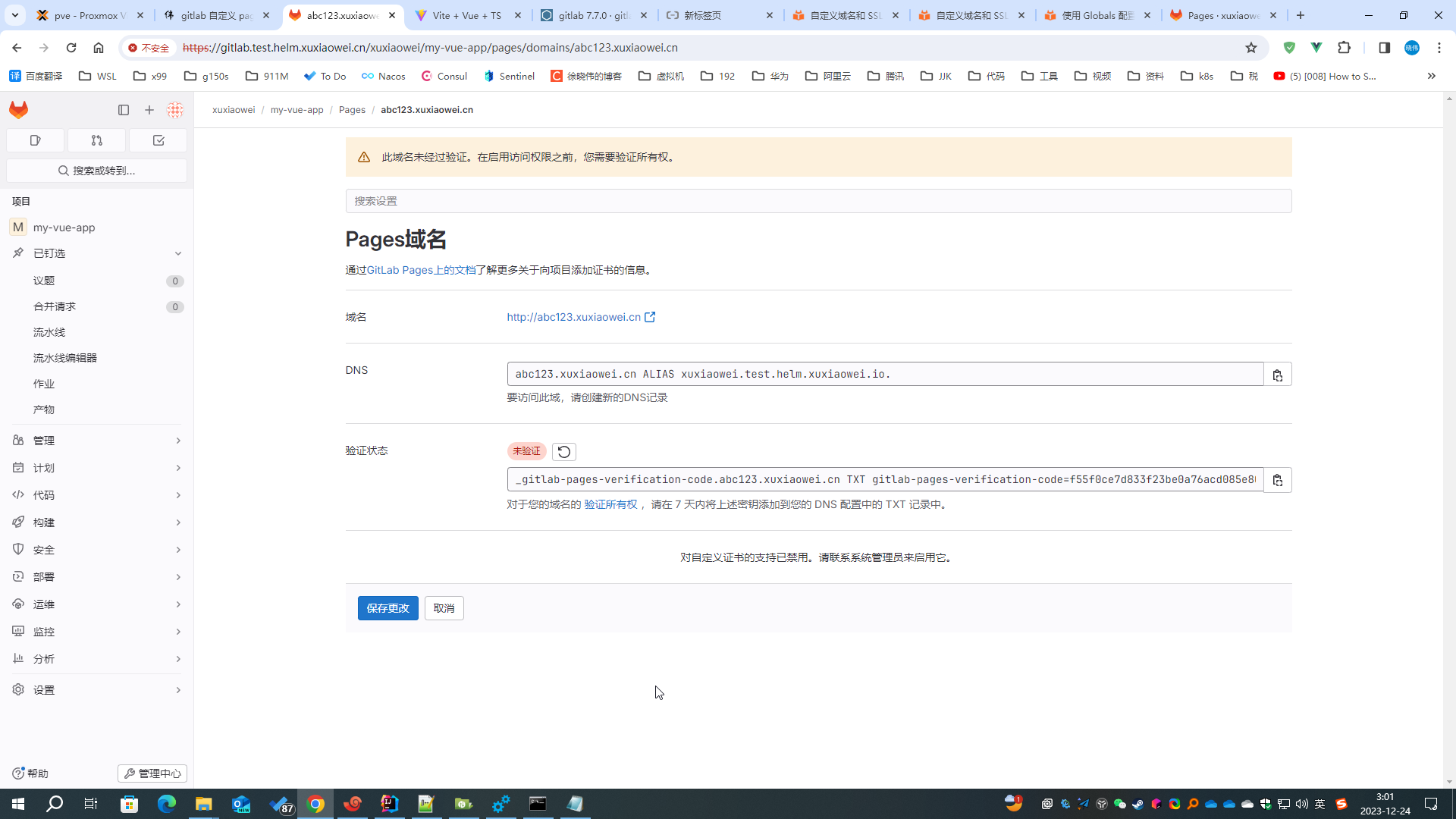
Task: Click the commit/source control icon
Action: (97, 140)
